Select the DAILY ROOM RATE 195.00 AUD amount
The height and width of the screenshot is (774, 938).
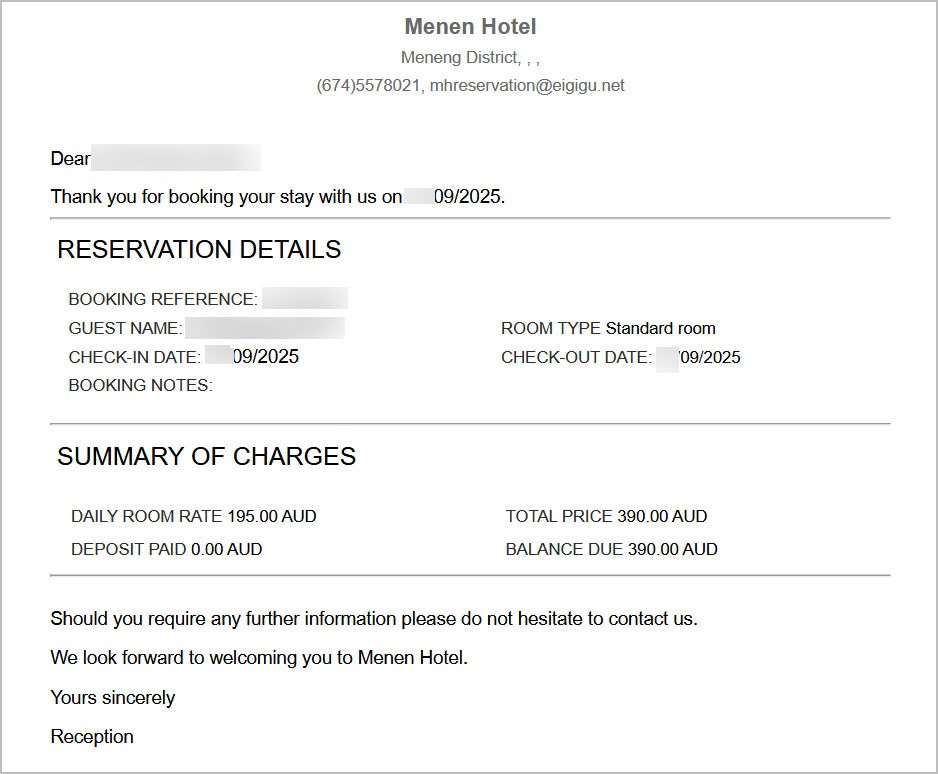pos(271,517)
